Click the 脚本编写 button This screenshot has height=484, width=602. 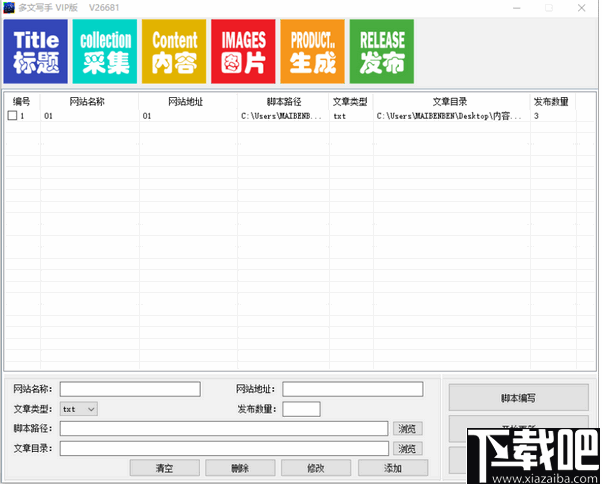[x=519, y=398]
